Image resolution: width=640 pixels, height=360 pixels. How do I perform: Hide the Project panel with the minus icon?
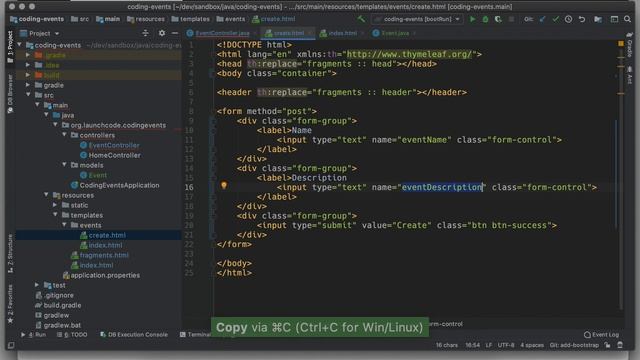(x=175, y=33)
